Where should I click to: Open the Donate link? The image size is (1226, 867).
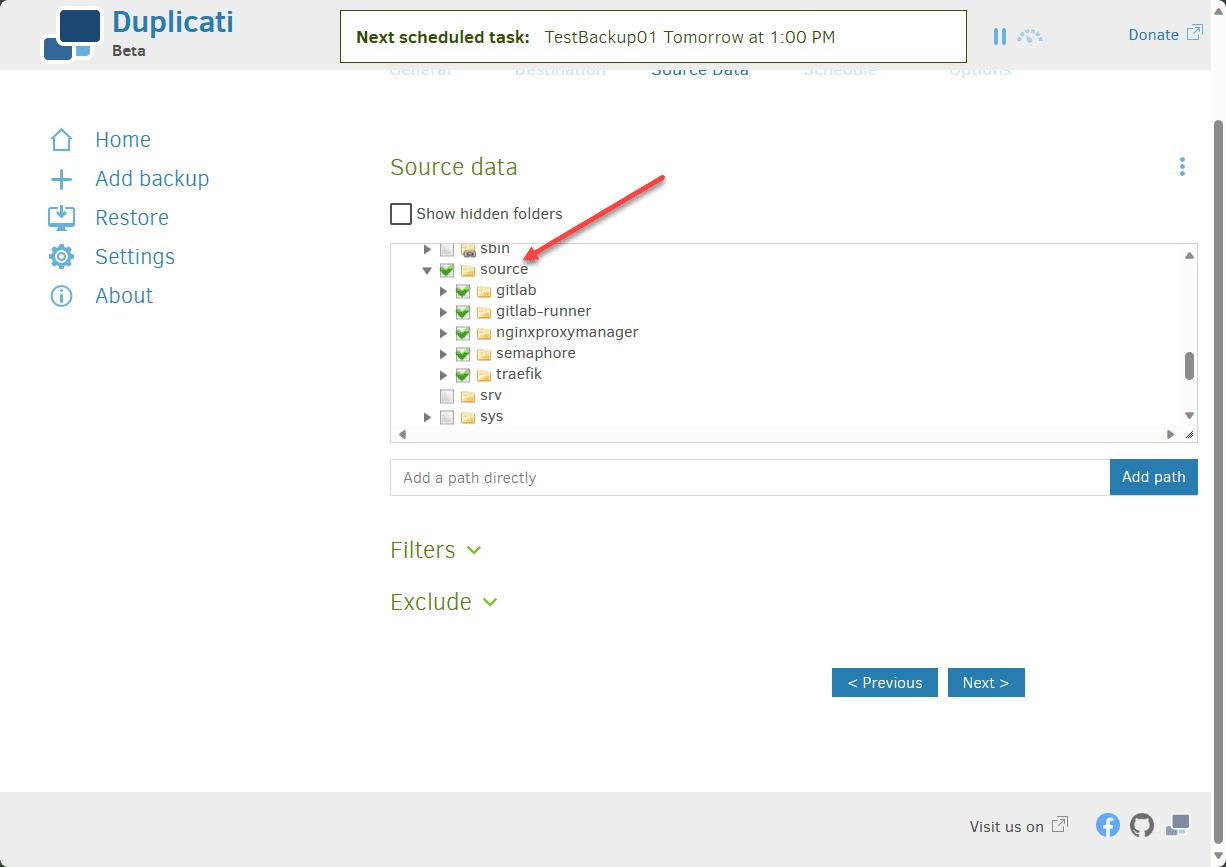tap(1165, 34)
